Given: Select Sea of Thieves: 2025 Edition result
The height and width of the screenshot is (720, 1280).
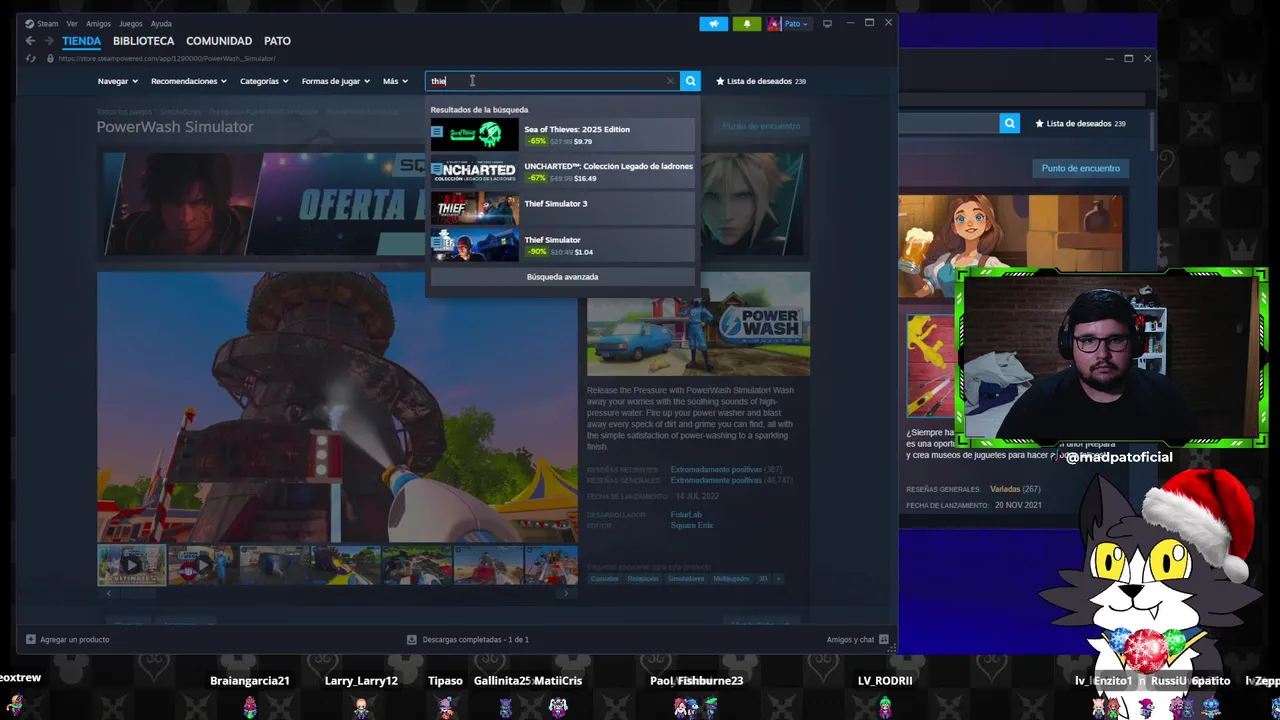Looking at the screenshot, I should click(562, 134).
